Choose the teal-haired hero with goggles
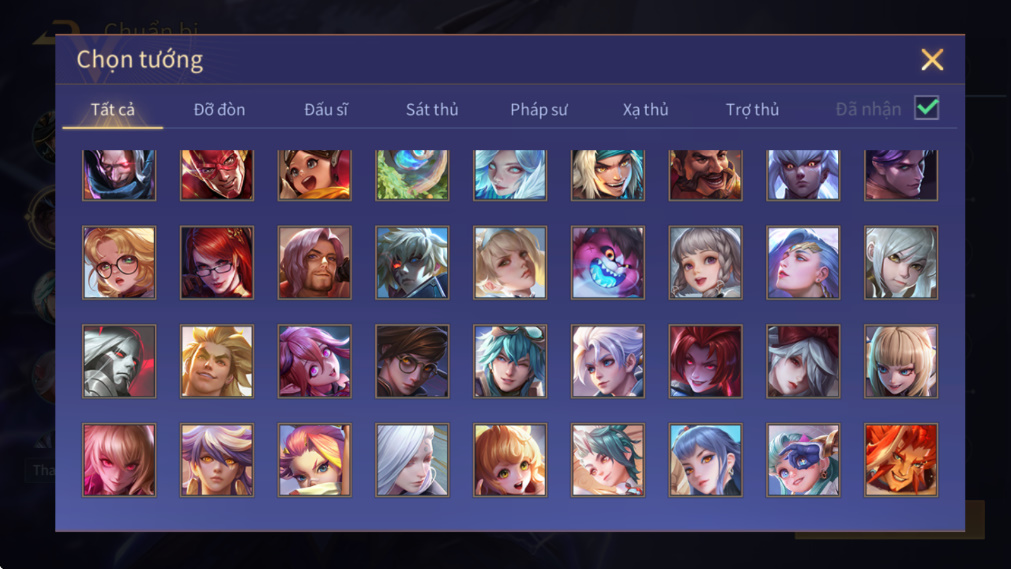Viewport: 1011px width, 569px height. click(x=510, y=361)
